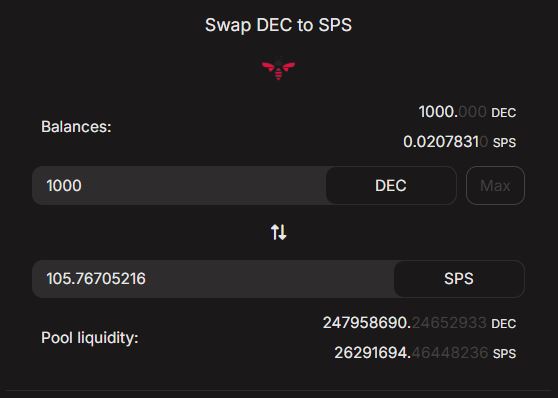This screenshot has width=558, height=398.
Task: Select the 26291694.46448236 SPS pool amount
Action: click(x=411, y=353)
